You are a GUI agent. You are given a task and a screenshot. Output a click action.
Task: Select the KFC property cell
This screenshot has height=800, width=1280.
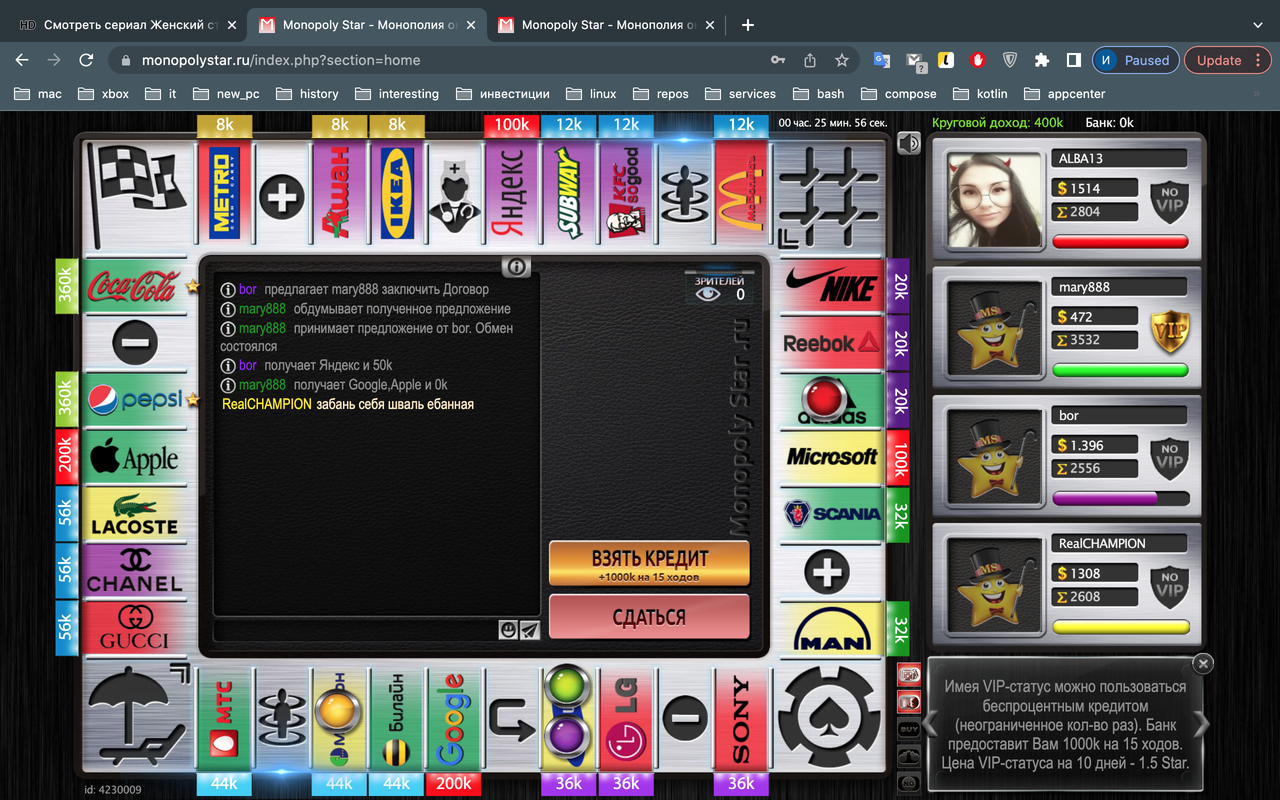point(626,194)
